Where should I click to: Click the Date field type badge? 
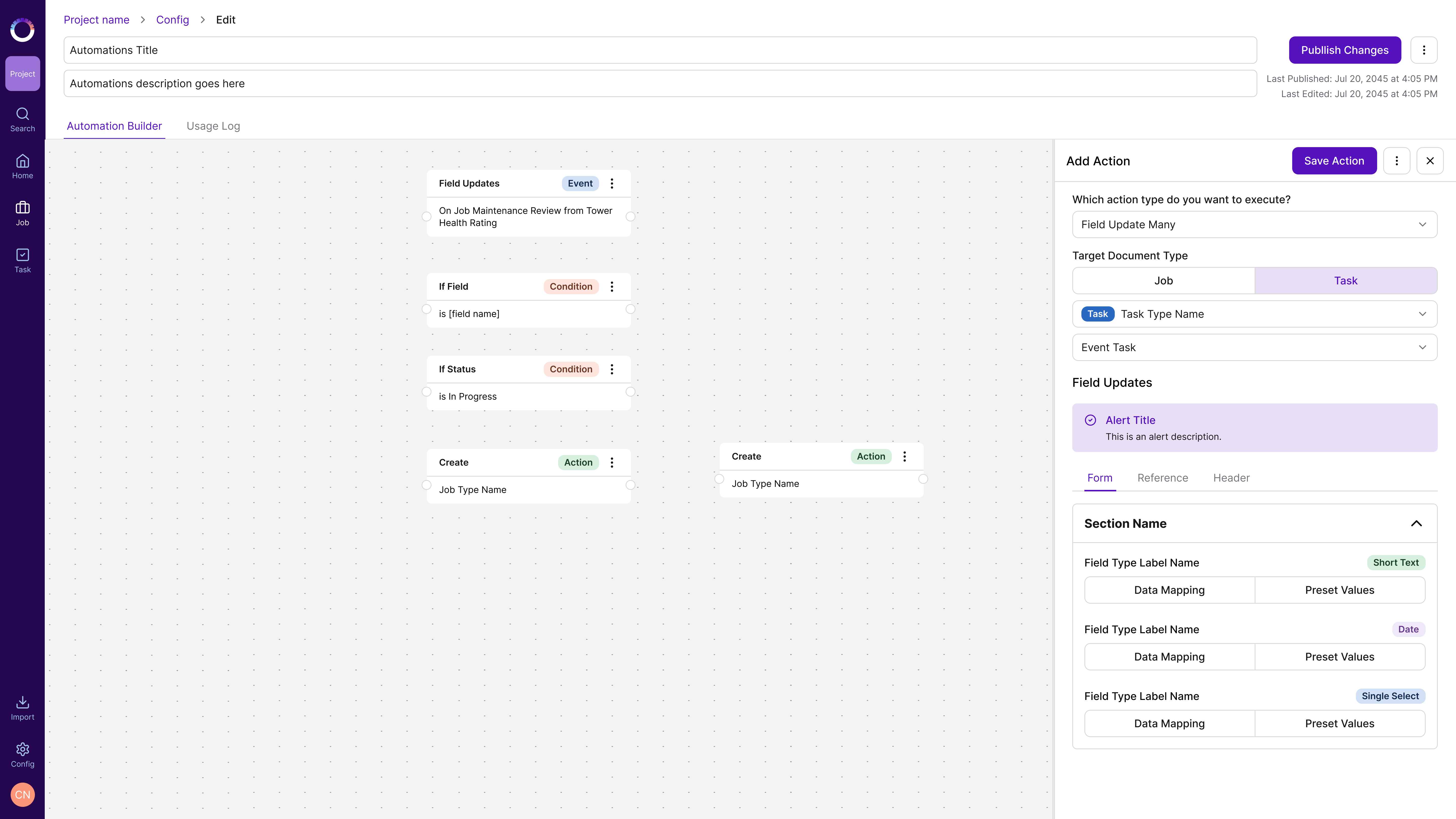point(1408,629)
